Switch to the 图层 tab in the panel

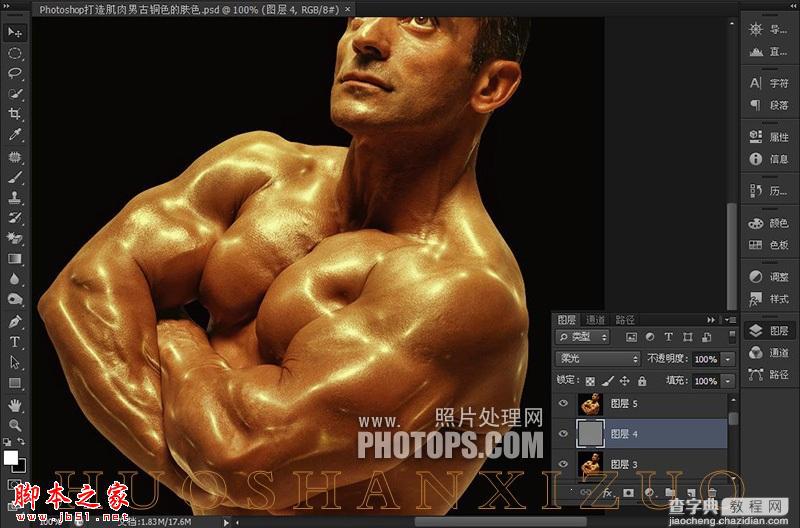[x=566, y=320]
